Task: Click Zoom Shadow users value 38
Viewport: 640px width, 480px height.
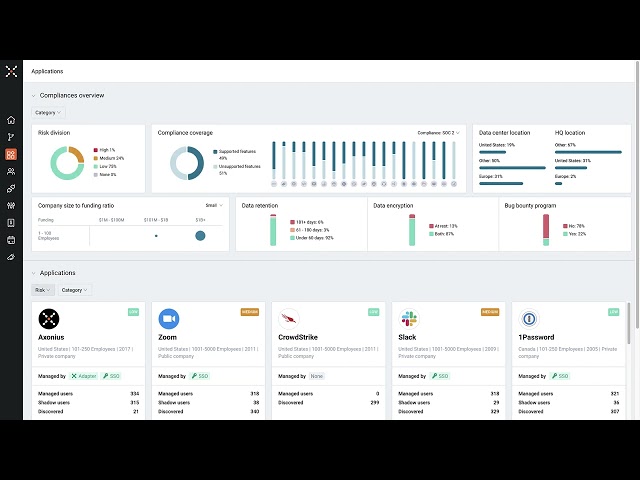Action: click(256, 403)
